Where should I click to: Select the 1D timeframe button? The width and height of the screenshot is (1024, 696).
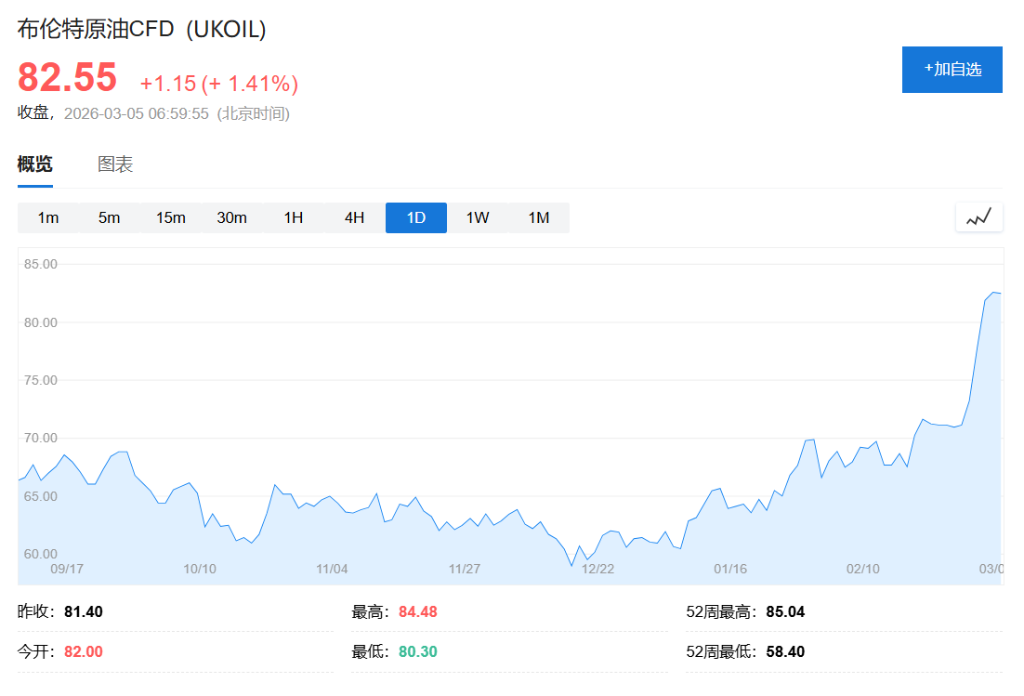coord(415,216)
